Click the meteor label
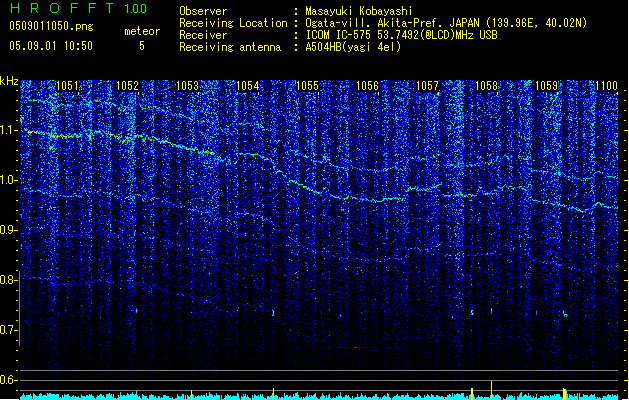Image resolution: width=629 pixels, height=400 pixels. point(142,31)
